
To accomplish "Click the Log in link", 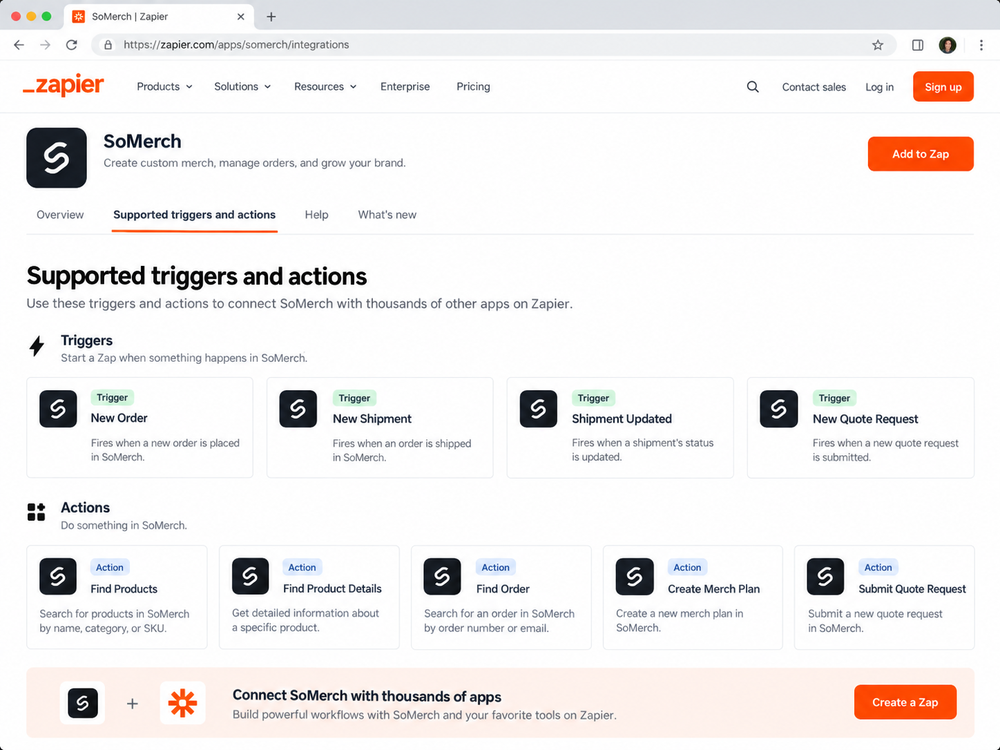I will (x=879, y=87).
